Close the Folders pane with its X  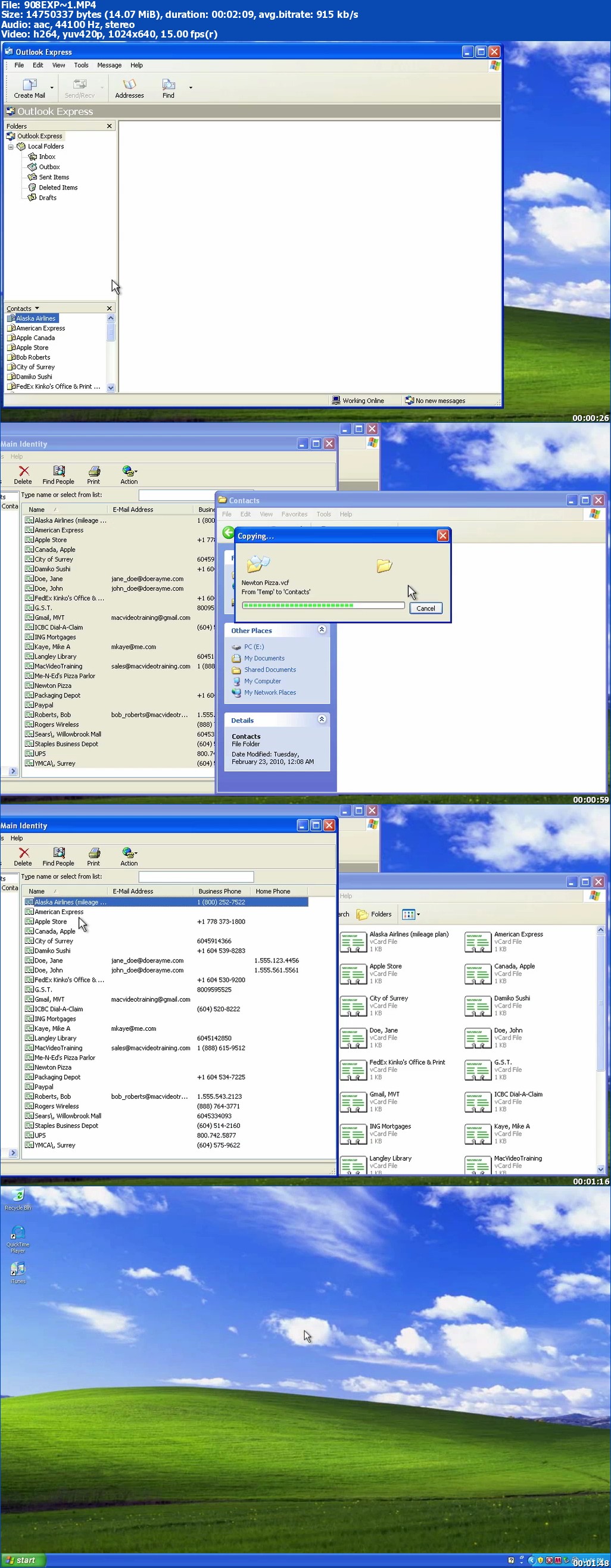[110, 126]
